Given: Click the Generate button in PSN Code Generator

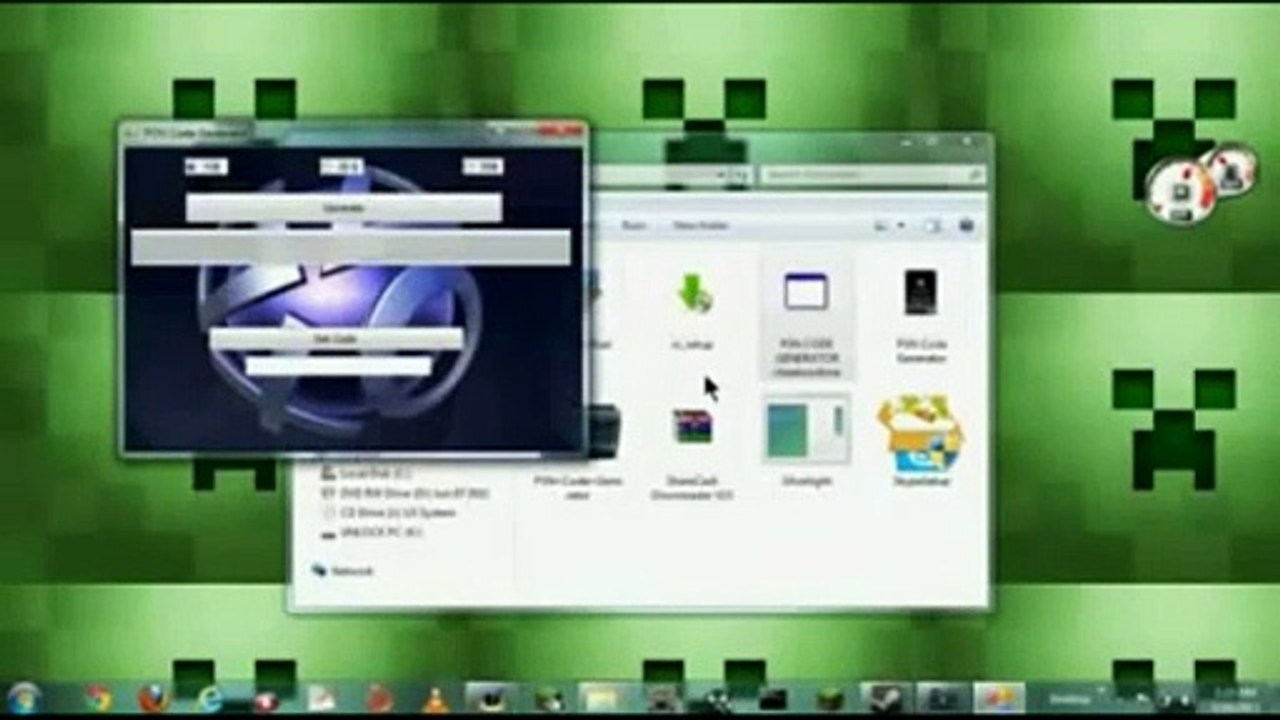Looking at the screenshot, I should coord(343,208).
